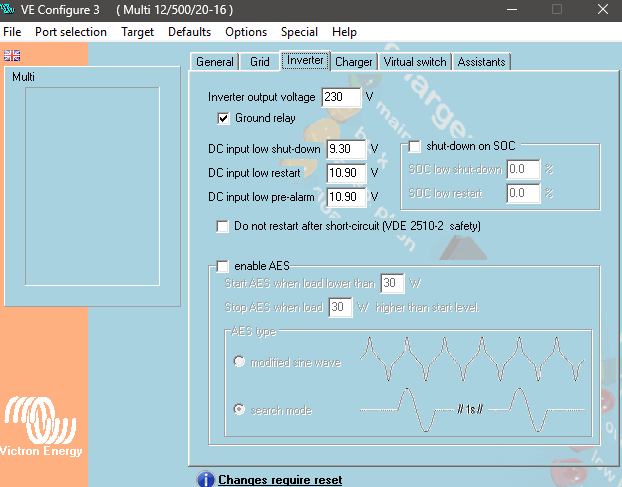Viewport: 622px width, 487px height.
Task: Open the Virtual switch tab
Action: point(415,62)
